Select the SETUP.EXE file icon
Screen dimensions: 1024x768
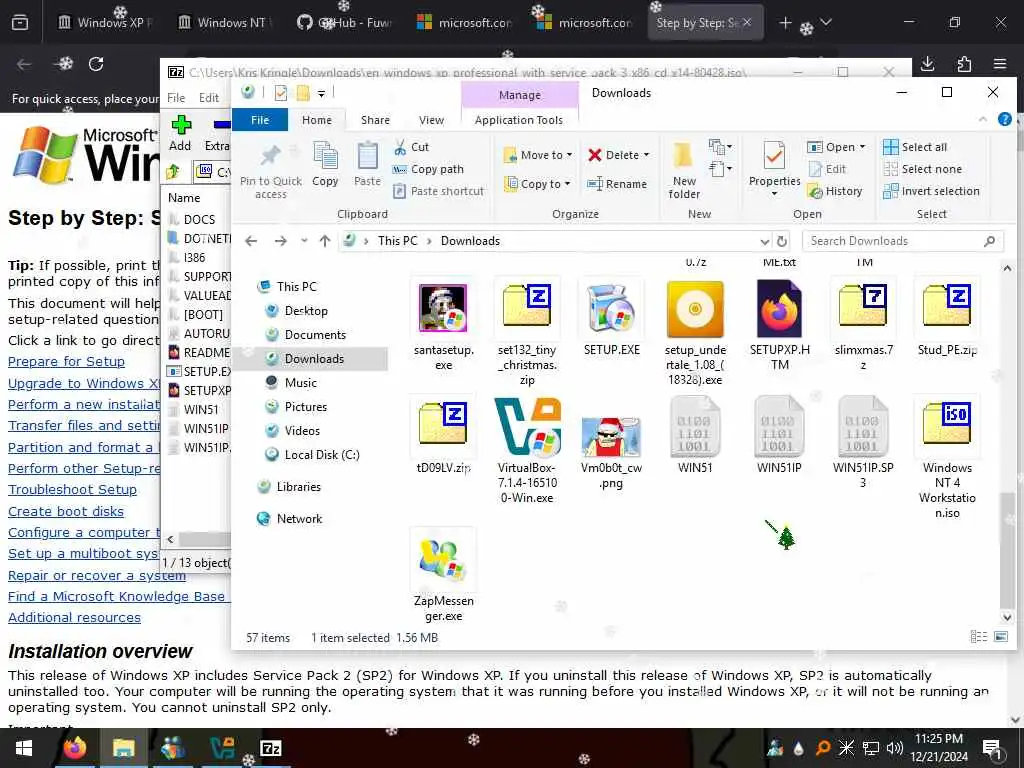point(611,319)
